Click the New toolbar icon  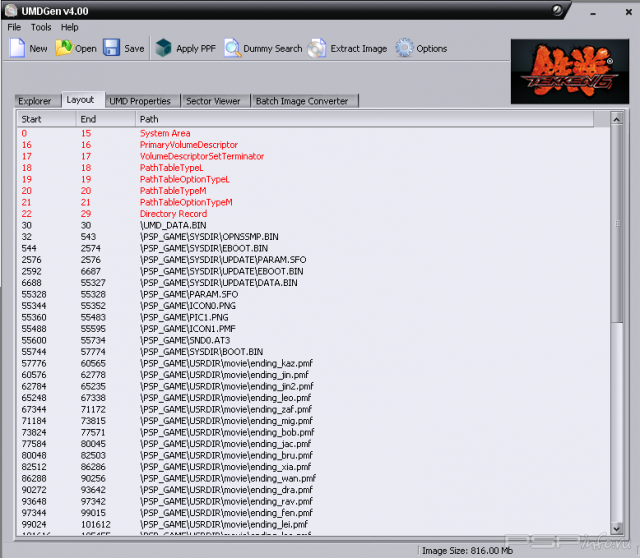tap(17, 48)
